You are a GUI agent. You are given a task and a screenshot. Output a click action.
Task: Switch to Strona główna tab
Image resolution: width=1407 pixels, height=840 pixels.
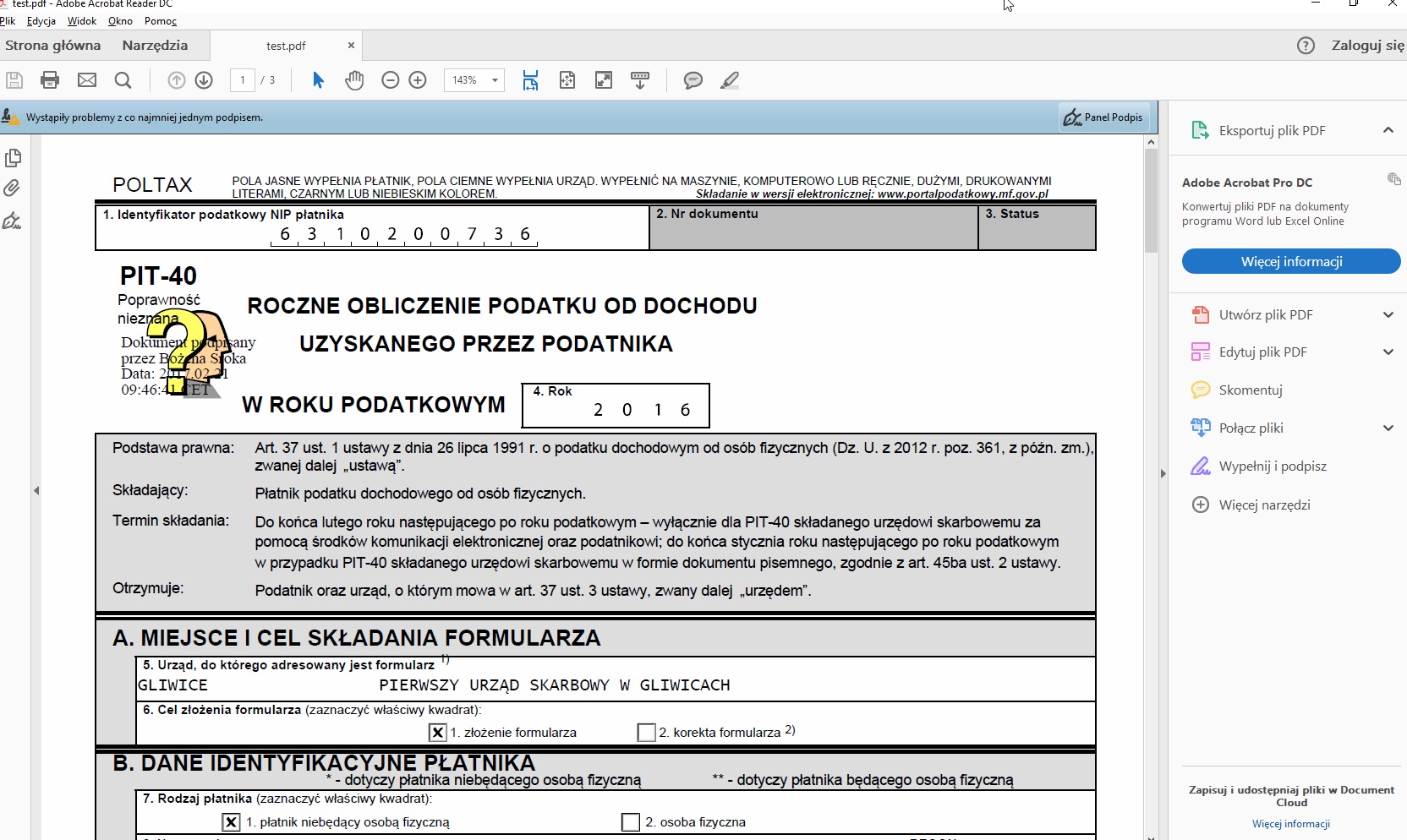(52, 46)
